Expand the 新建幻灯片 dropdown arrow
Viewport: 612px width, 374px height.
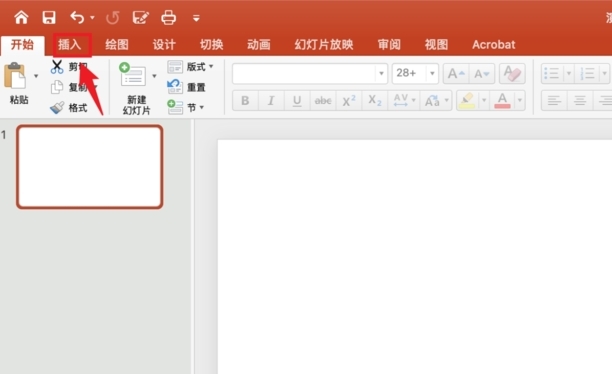click(x=154, y=76)
